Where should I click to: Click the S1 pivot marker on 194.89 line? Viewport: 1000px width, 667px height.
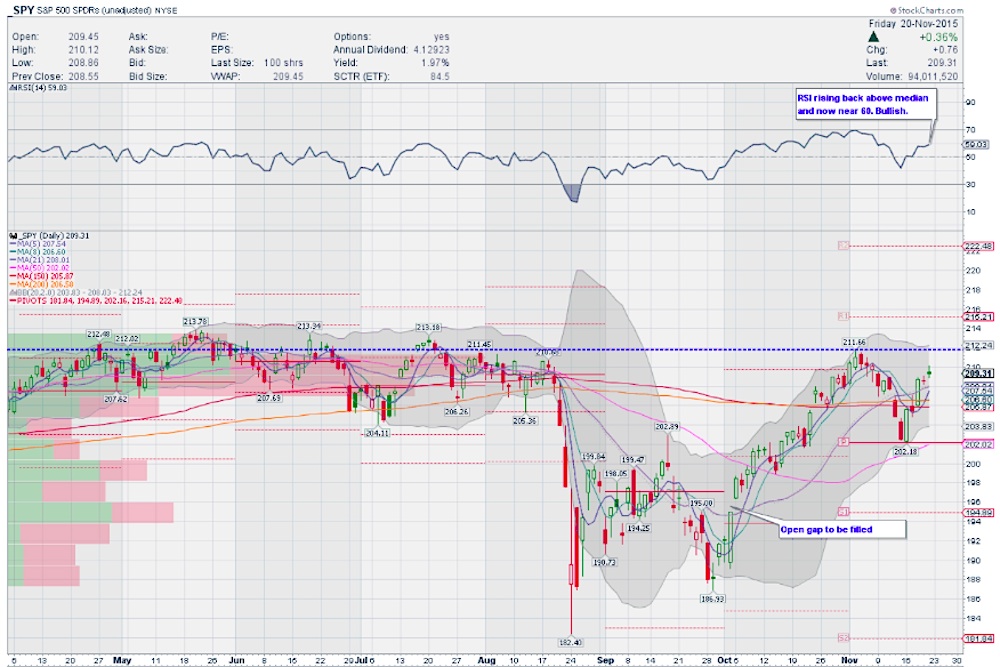click(x=843, y=512)
